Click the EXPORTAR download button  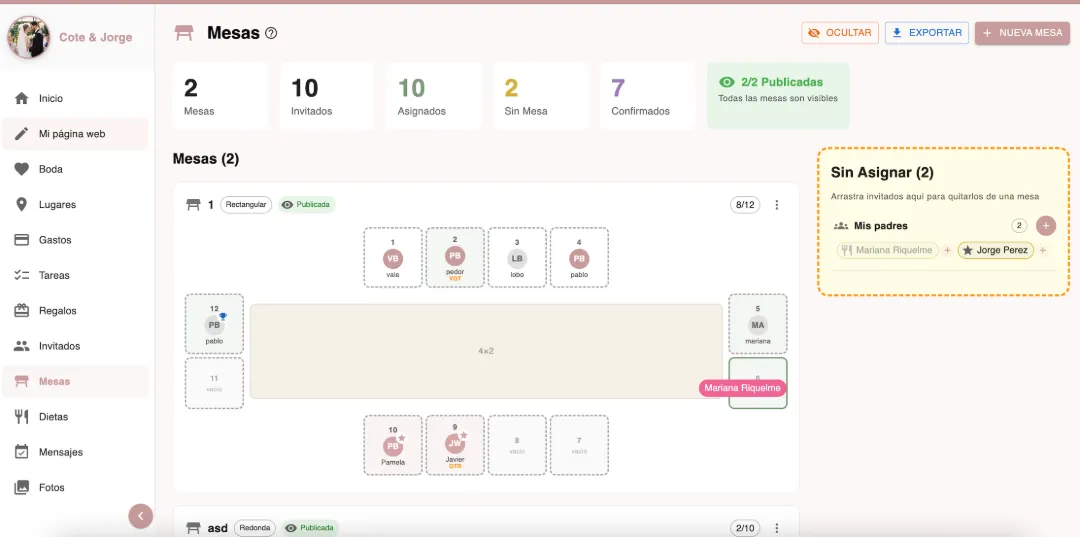926,33
